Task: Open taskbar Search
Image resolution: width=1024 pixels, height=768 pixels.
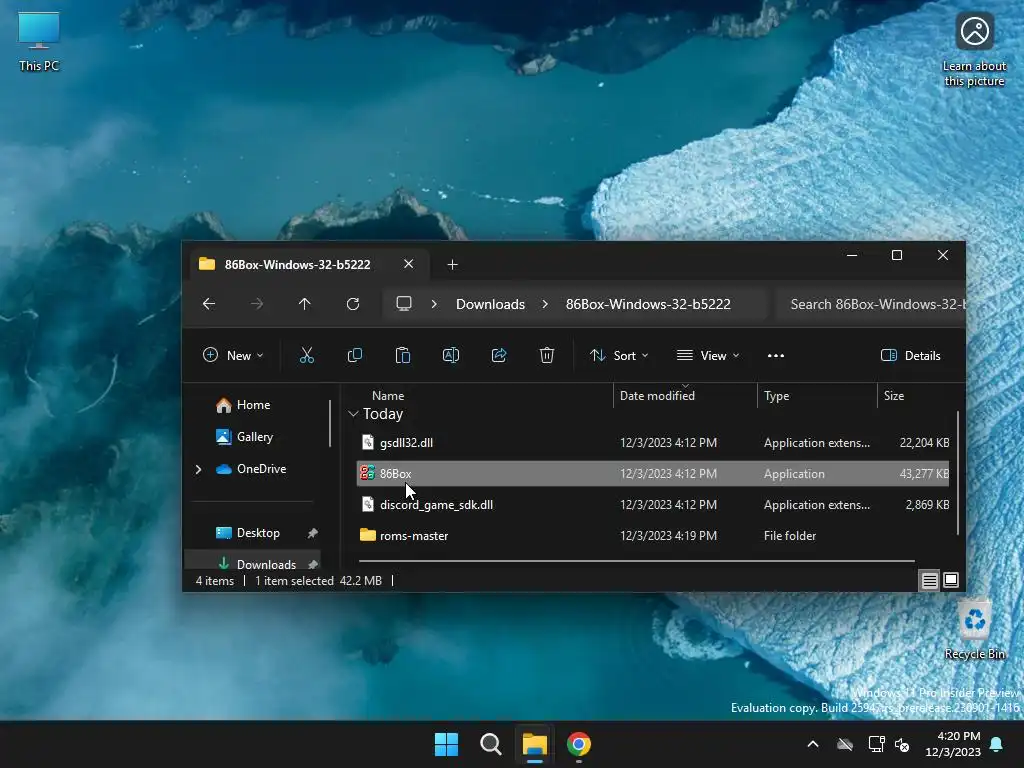Action: click(490, 744)
